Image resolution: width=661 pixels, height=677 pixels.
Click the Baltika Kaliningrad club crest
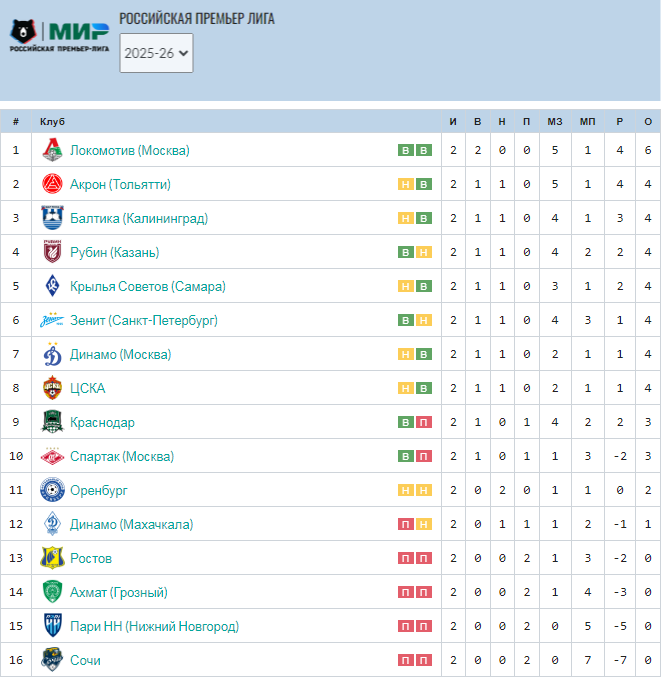pos(52,218)
